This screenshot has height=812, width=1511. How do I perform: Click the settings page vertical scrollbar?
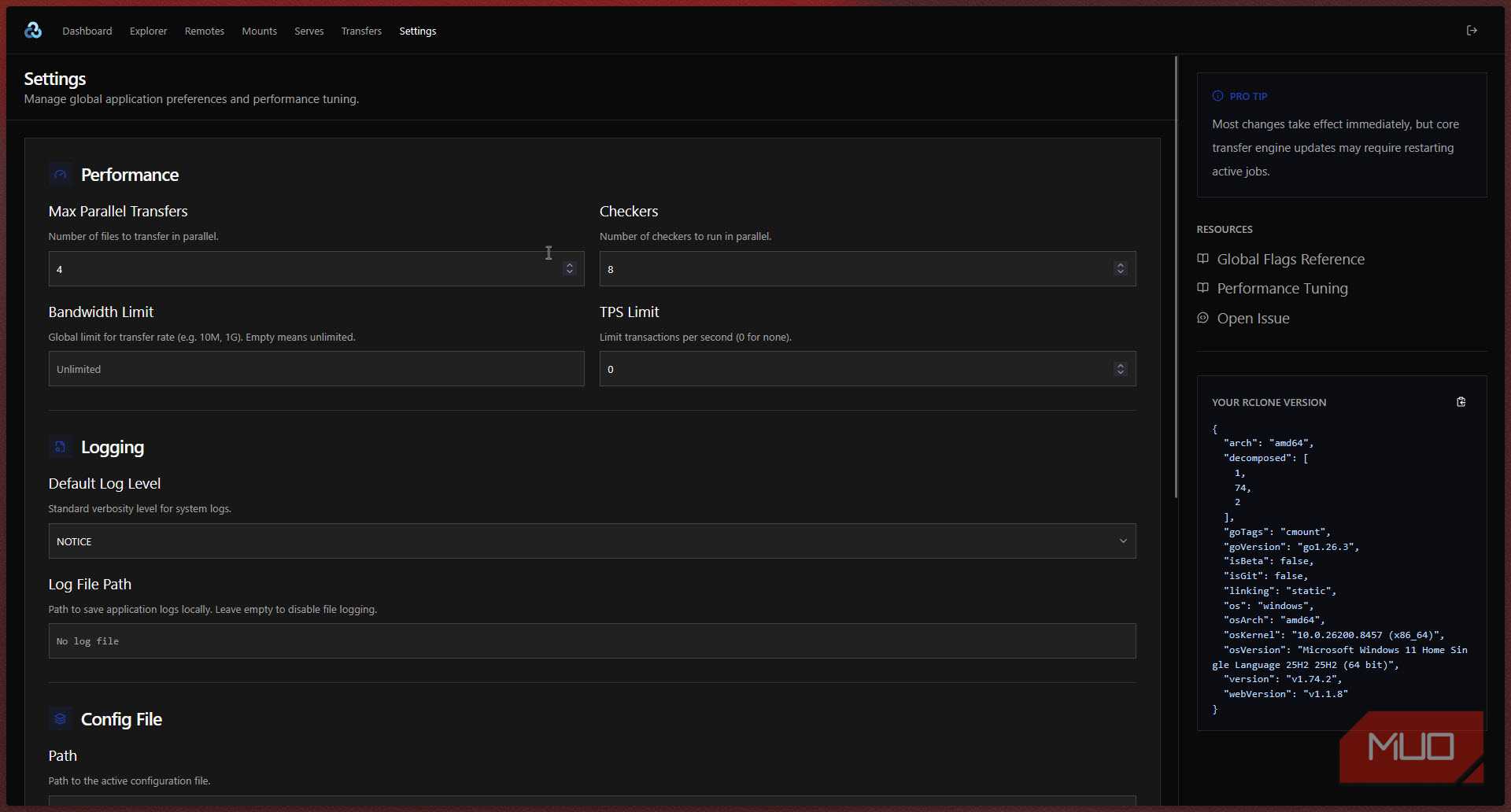[1176, 277]
